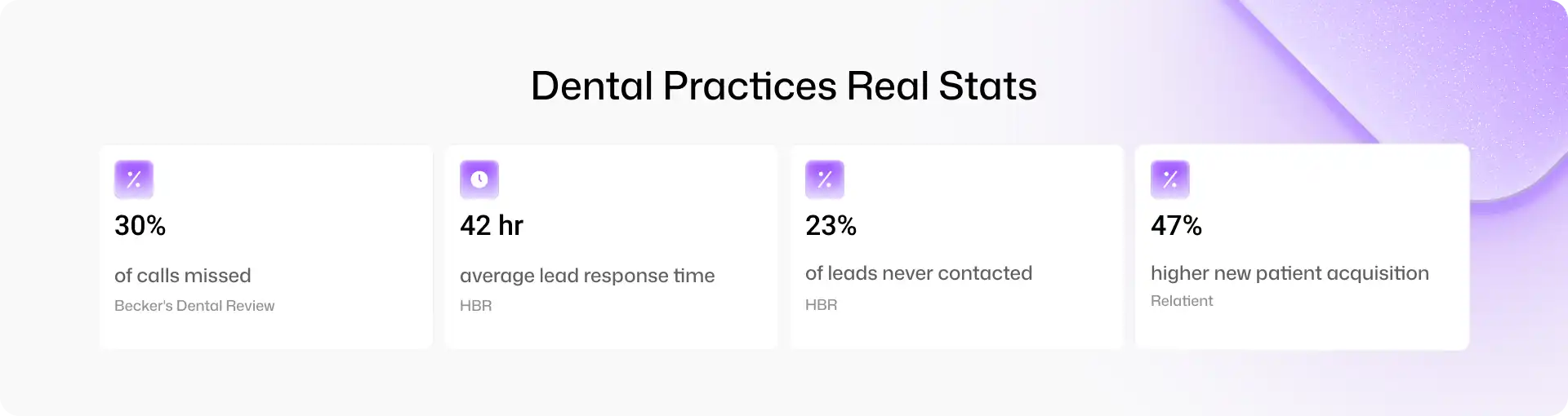This screenshot has height=416, width=1568.
Task: Click the 'of calls missed' label
Action: click(x=183, y=276)
